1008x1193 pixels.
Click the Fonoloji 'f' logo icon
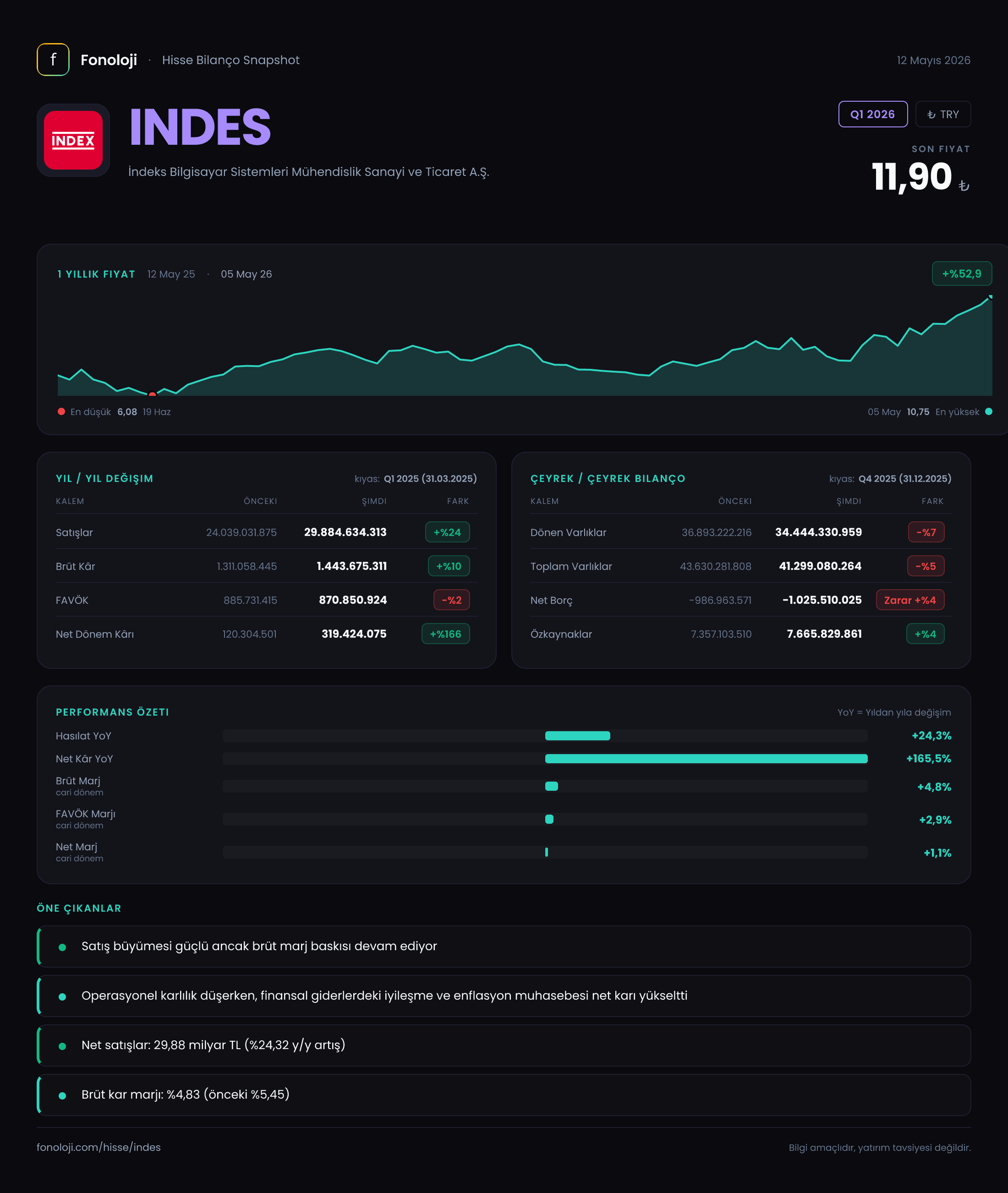click(x=53, y=60)
